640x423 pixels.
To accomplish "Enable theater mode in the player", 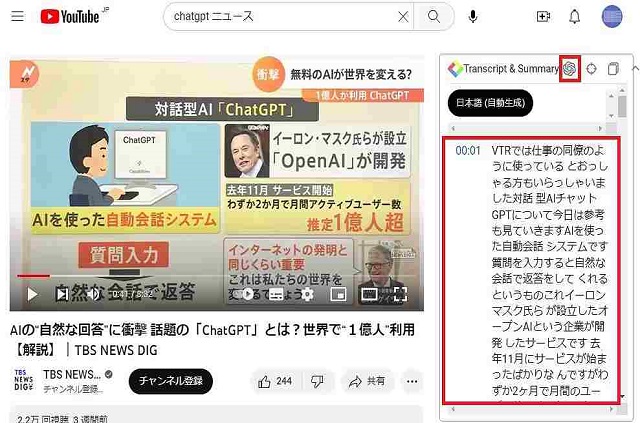I will click(369, 294).
